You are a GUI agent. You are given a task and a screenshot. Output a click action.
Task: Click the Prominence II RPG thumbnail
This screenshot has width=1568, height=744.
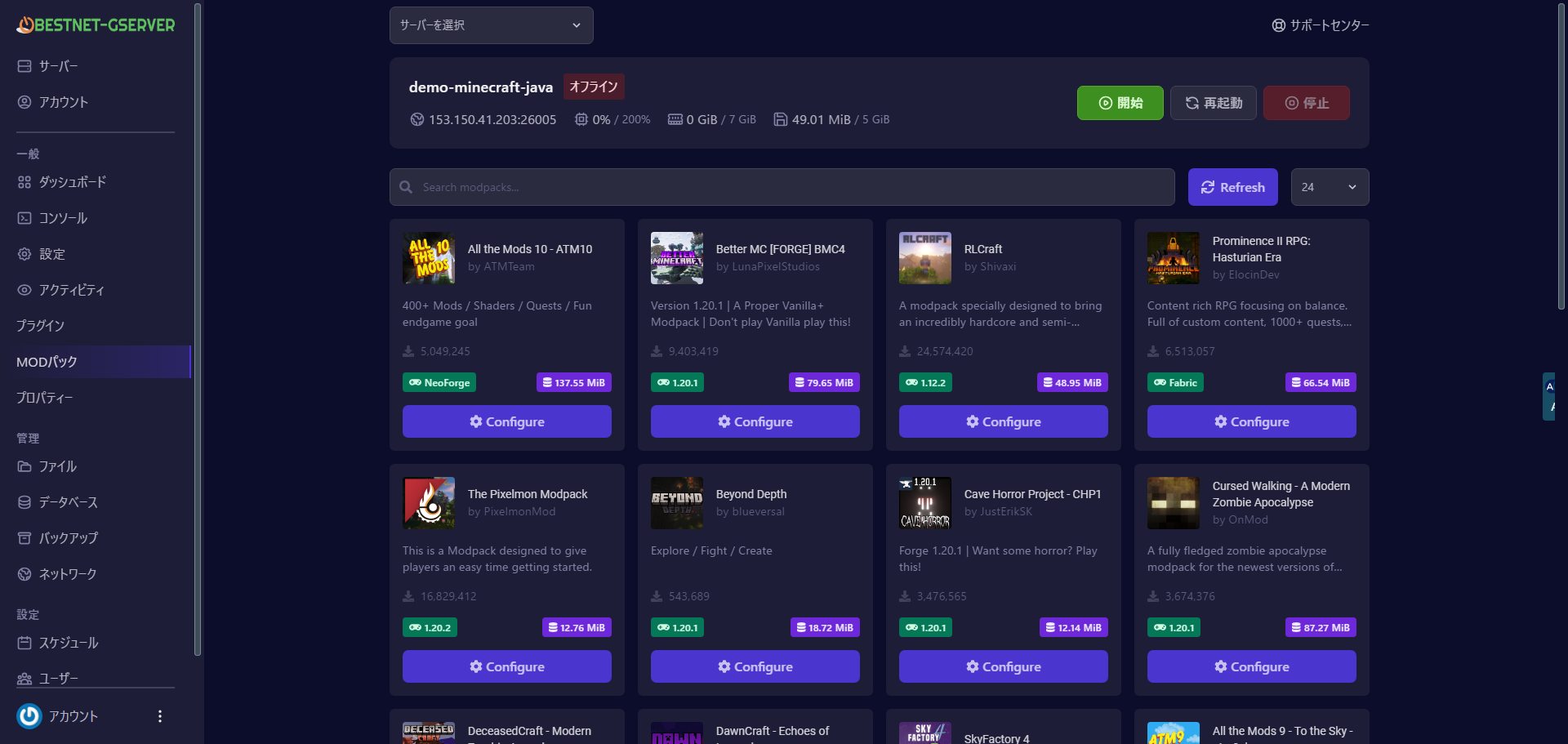(1174, 258)
